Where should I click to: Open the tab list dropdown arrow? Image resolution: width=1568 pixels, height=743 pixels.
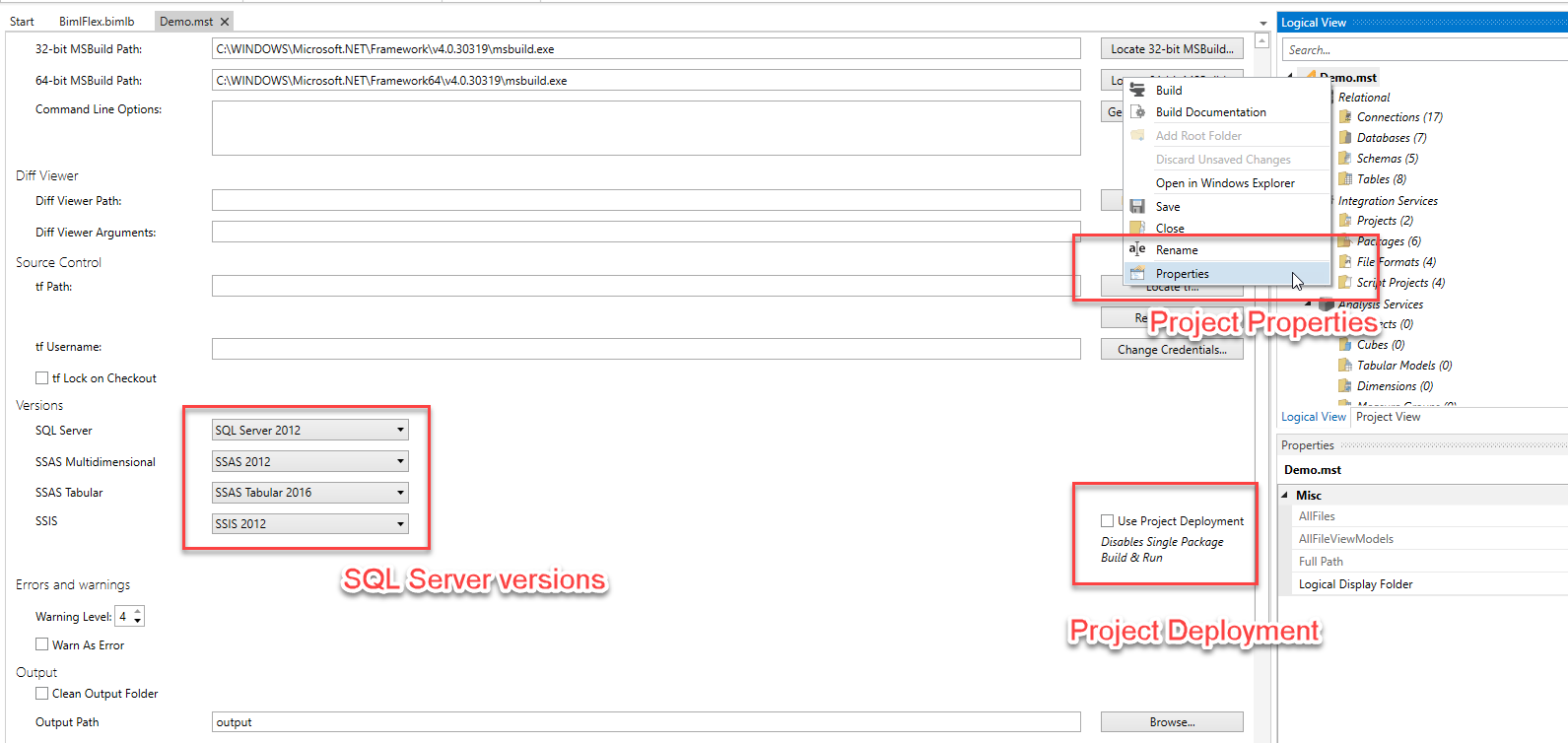(1263, 23)
